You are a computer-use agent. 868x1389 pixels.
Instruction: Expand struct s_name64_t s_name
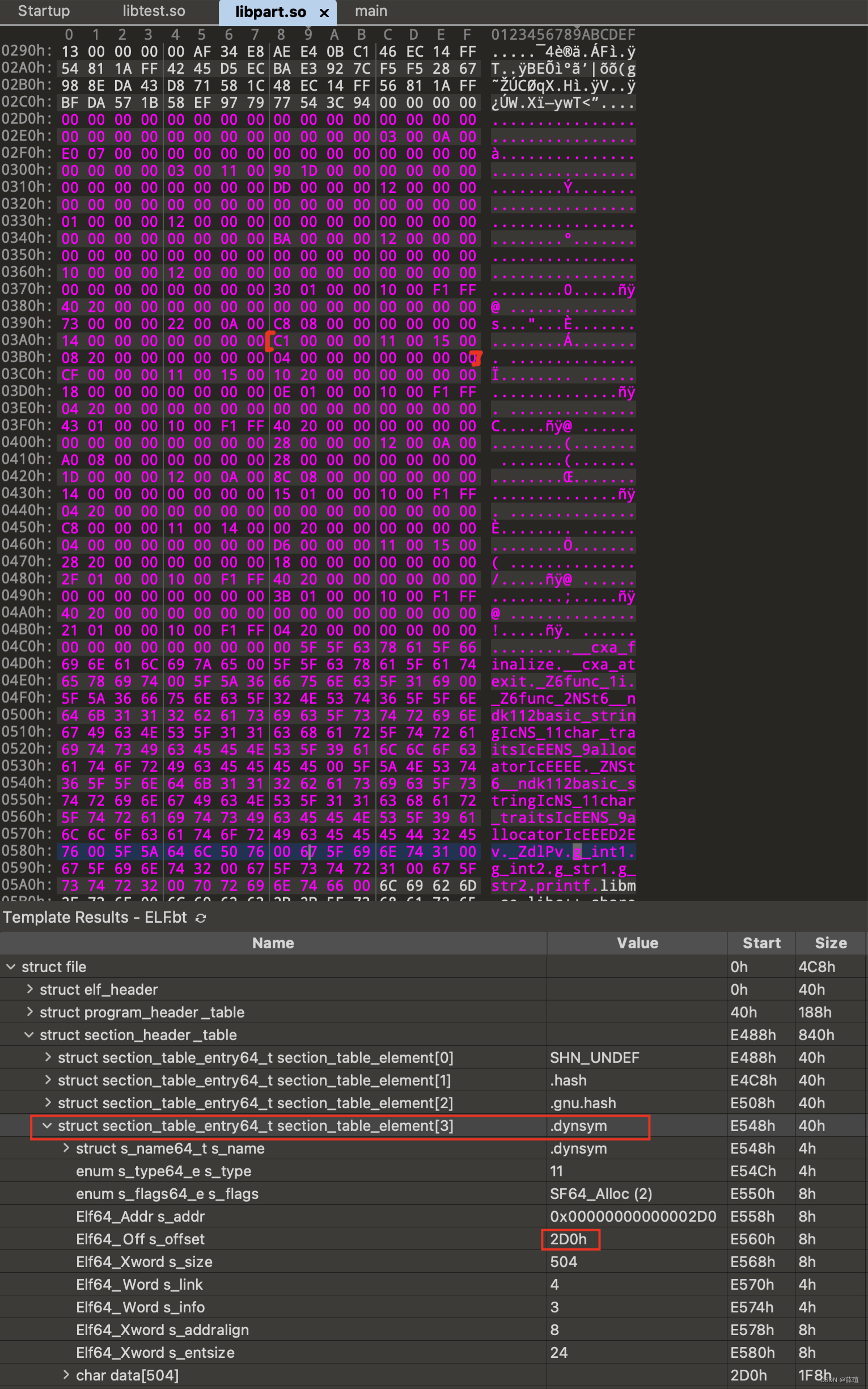point(66,1148)
